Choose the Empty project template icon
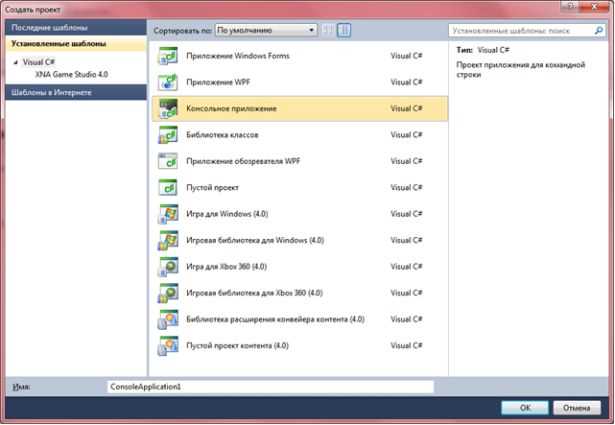Image resolution: width=615 pixels, height=425 pixels. click(x=168, y=187)
